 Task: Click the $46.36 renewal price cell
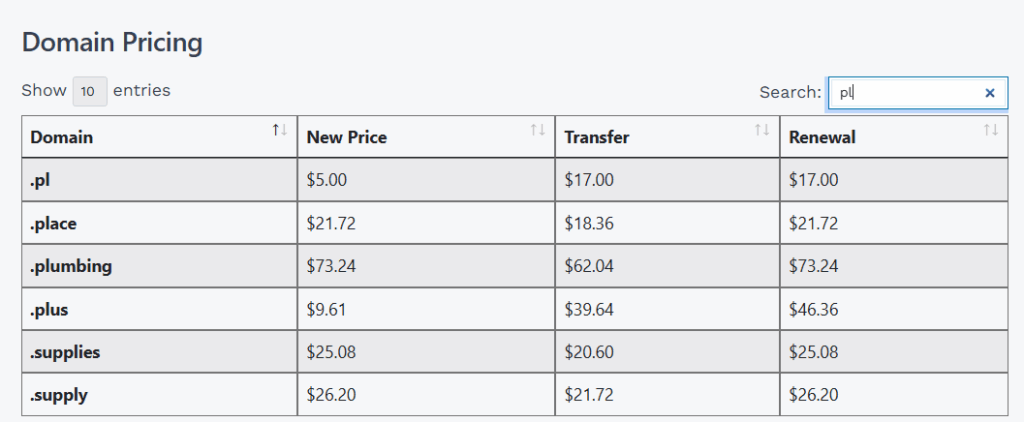pos(894,310)
